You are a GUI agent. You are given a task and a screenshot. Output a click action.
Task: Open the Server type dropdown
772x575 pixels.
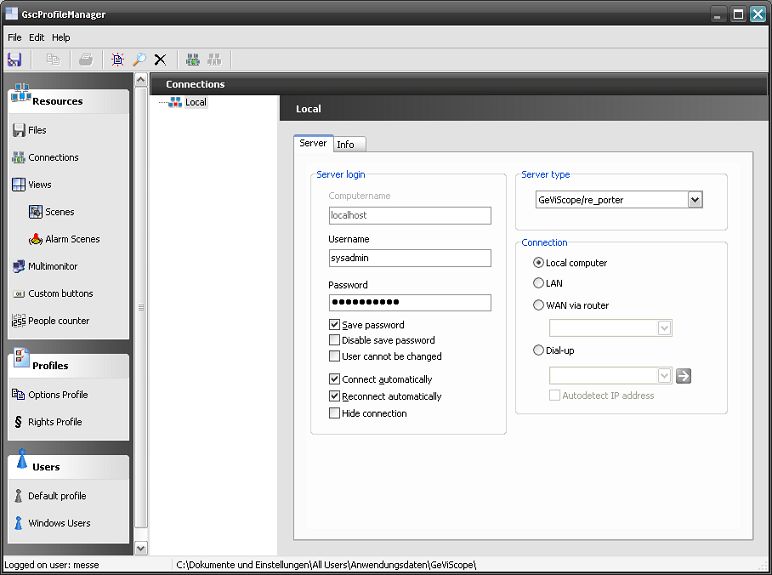click(695, 200)
